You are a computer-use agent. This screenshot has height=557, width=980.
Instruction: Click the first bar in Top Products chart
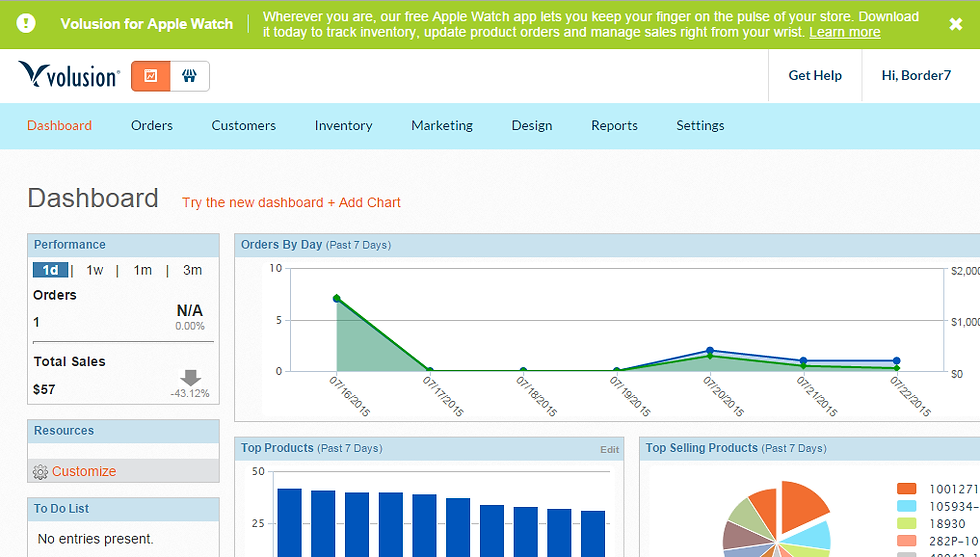click(x=289, y=523)
